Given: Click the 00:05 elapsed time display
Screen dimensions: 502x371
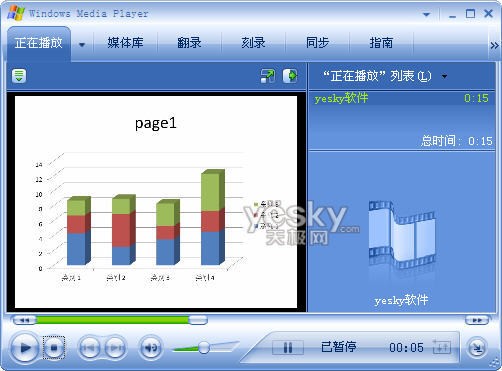Looking at the screenshot, I should [406, 348].
